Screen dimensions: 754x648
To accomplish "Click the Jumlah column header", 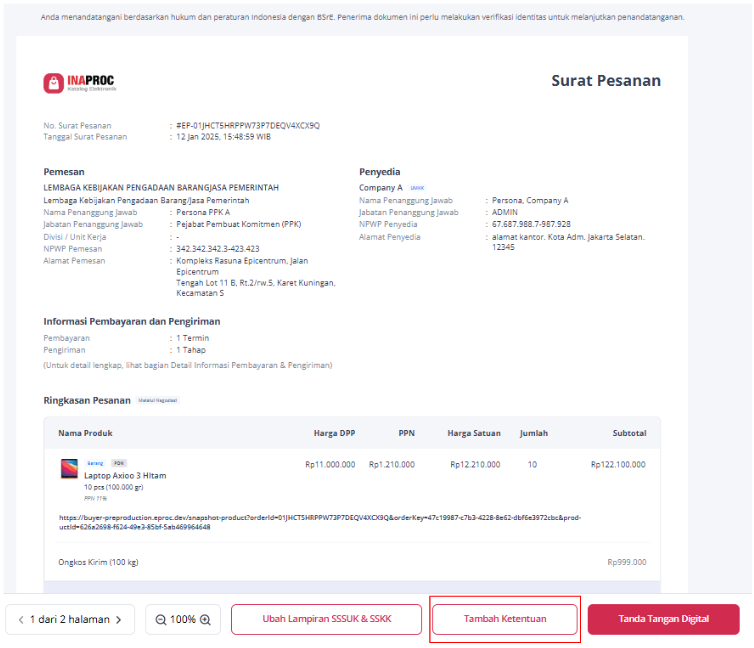I will click(533, 434).
